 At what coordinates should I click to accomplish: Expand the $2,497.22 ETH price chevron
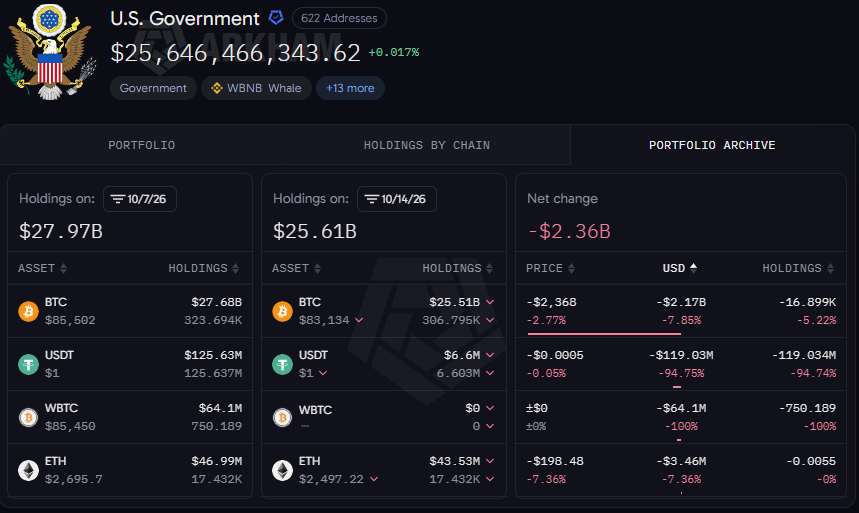click(374, 479)
